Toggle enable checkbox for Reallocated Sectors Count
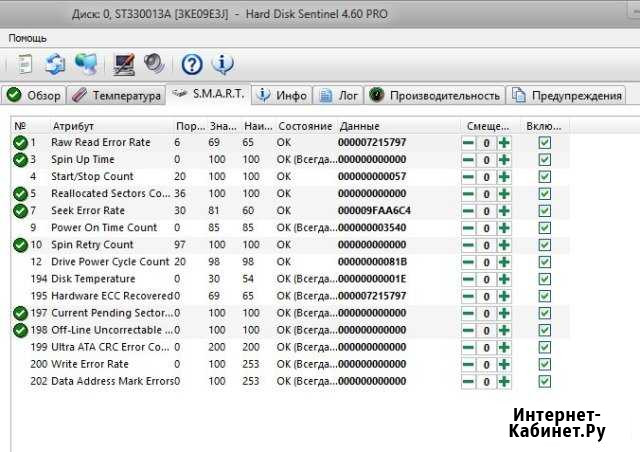This screenshot has width=640, height=452. tap(544, 194)
